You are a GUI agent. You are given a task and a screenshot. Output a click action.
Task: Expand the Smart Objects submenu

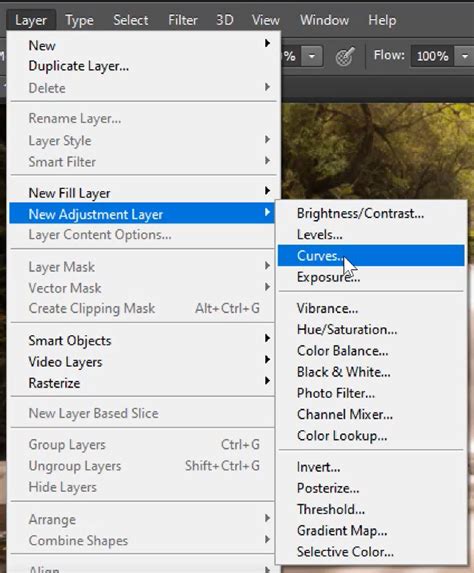[x=142, y=341]
